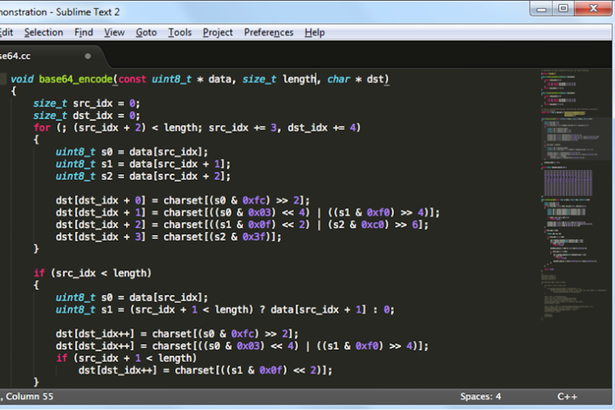Viewport: 615px width, 410px height.
Task: Open the Tools menu
Action: click(180, 32)
